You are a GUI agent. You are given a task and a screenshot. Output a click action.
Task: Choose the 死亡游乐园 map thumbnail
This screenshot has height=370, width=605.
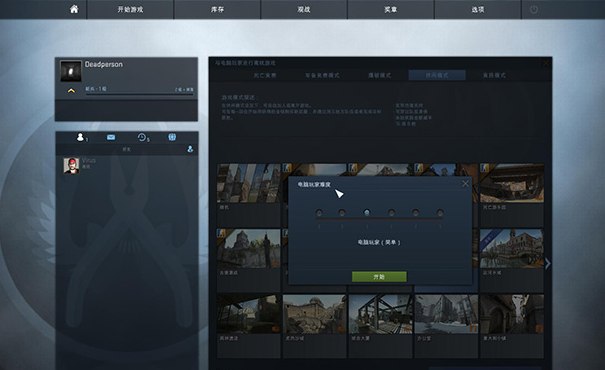pyautogui.click(x=512, y=183)
